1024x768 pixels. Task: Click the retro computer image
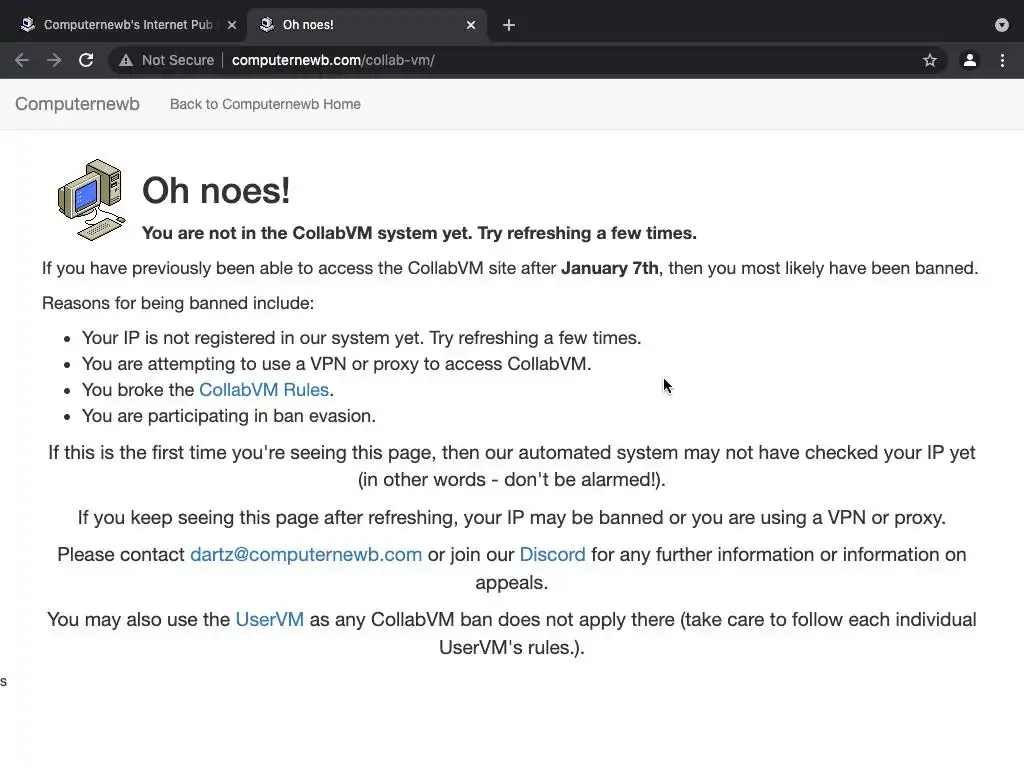pyautogui.click(x=91, y=200)
